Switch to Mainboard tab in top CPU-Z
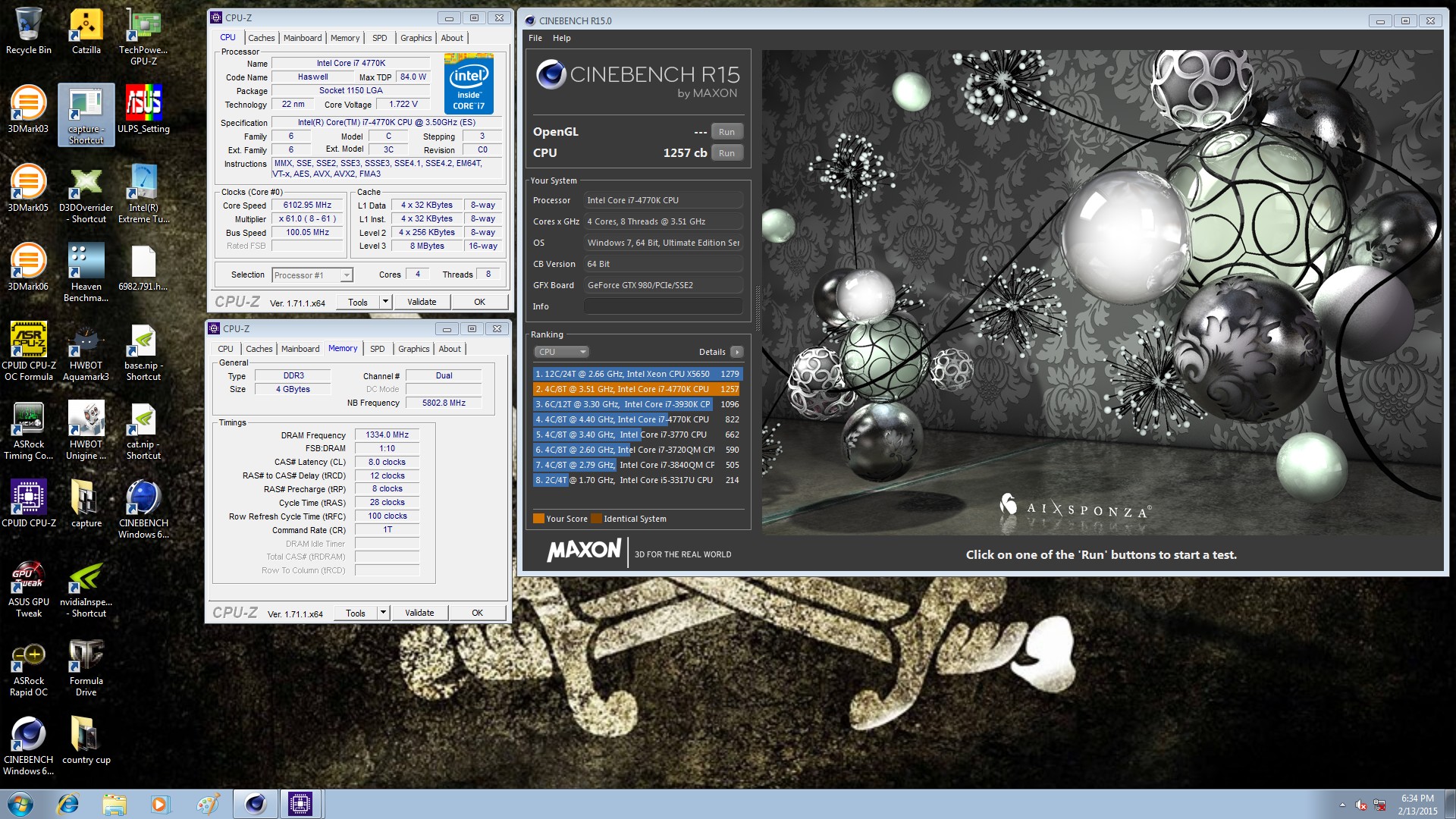Screen dimensions: 1456x819 pyautogui.click(x=303, y=38)
